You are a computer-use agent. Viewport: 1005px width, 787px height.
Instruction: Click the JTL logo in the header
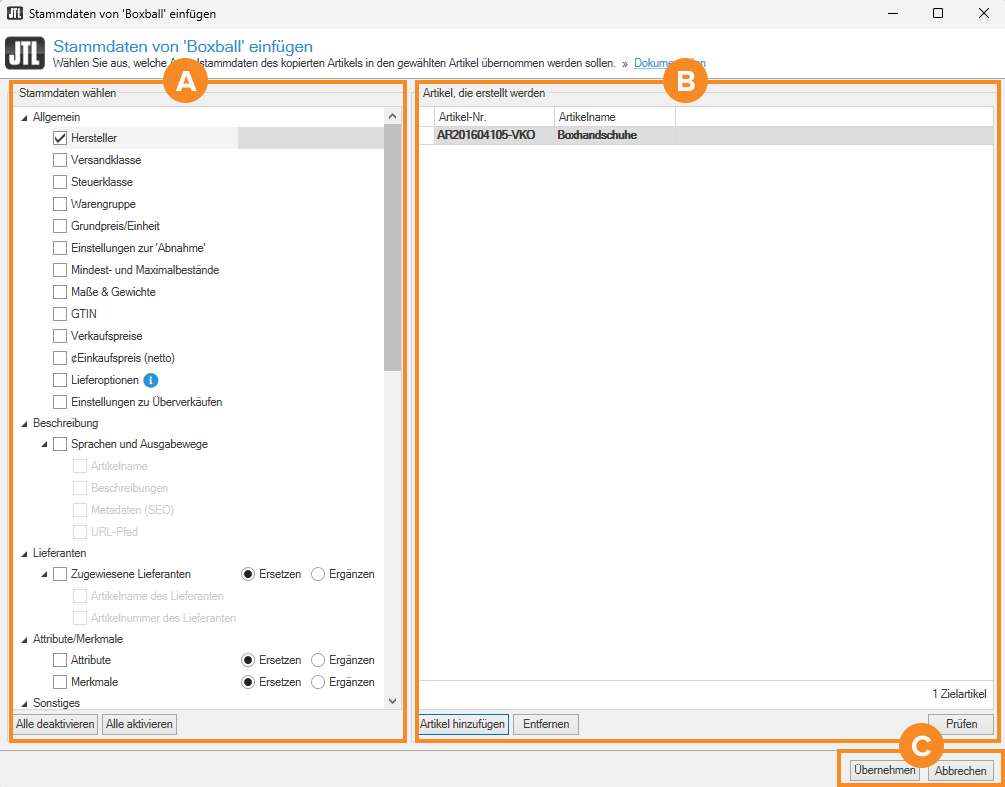(26, 54)
